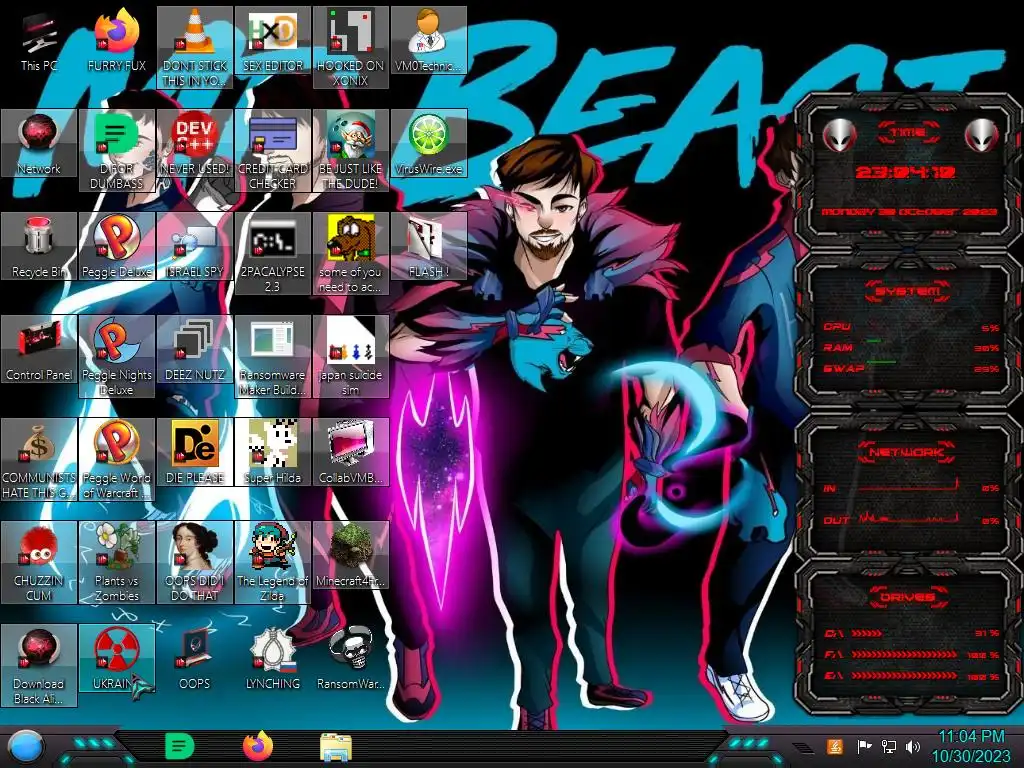Select the UKRAIN radiation symbol icon
Image resolution: width=1024 pixels, height=768 pixels.
pos(117,658)
